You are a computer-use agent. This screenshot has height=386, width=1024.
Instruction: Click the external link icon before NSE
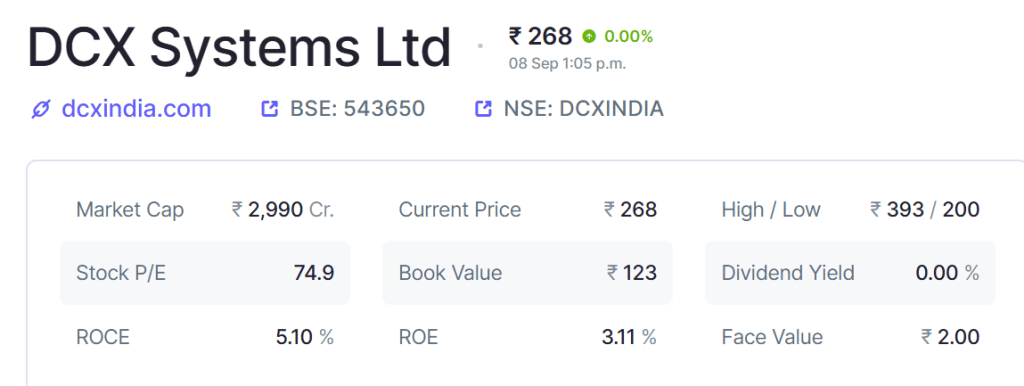point(483,109)
